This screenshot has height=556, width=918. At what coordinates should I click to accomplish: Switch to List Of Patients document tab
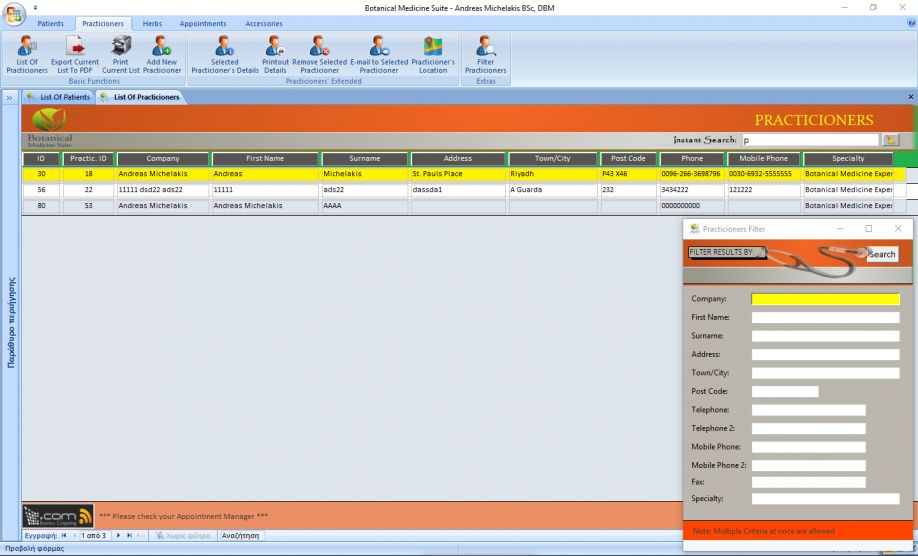click(x=59, y=97)
